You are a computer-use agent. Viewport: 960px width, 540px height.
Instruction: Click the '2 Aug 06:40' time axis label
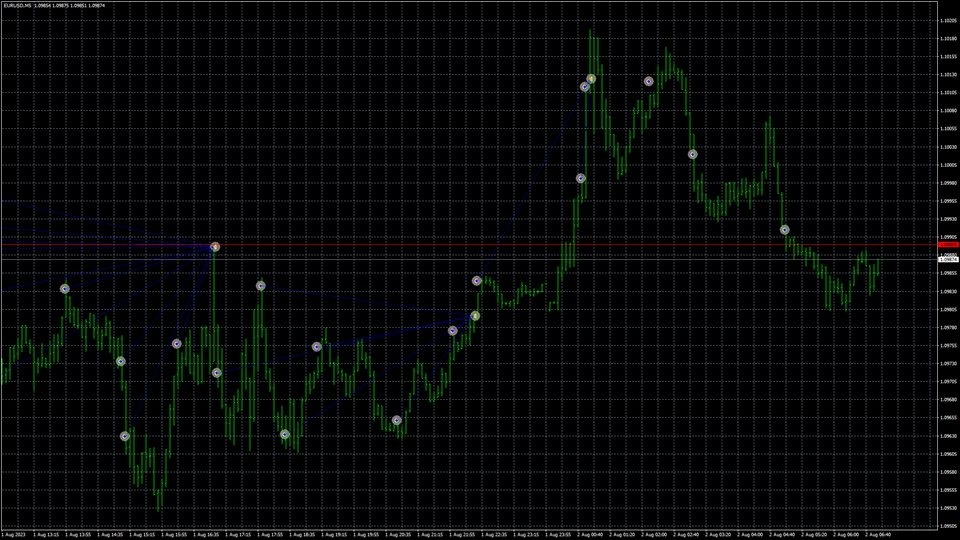coord(878,534)
